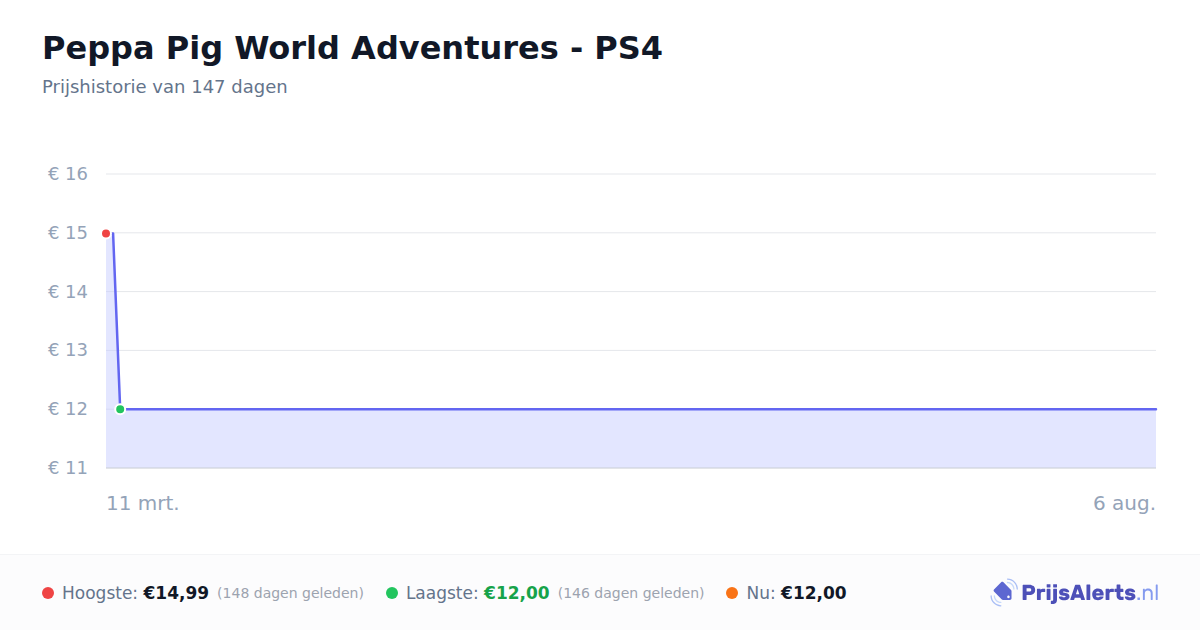Viewport: 1200px width, 630px height.
Task: Click the green Laagste legend dot
Action: 392,593
